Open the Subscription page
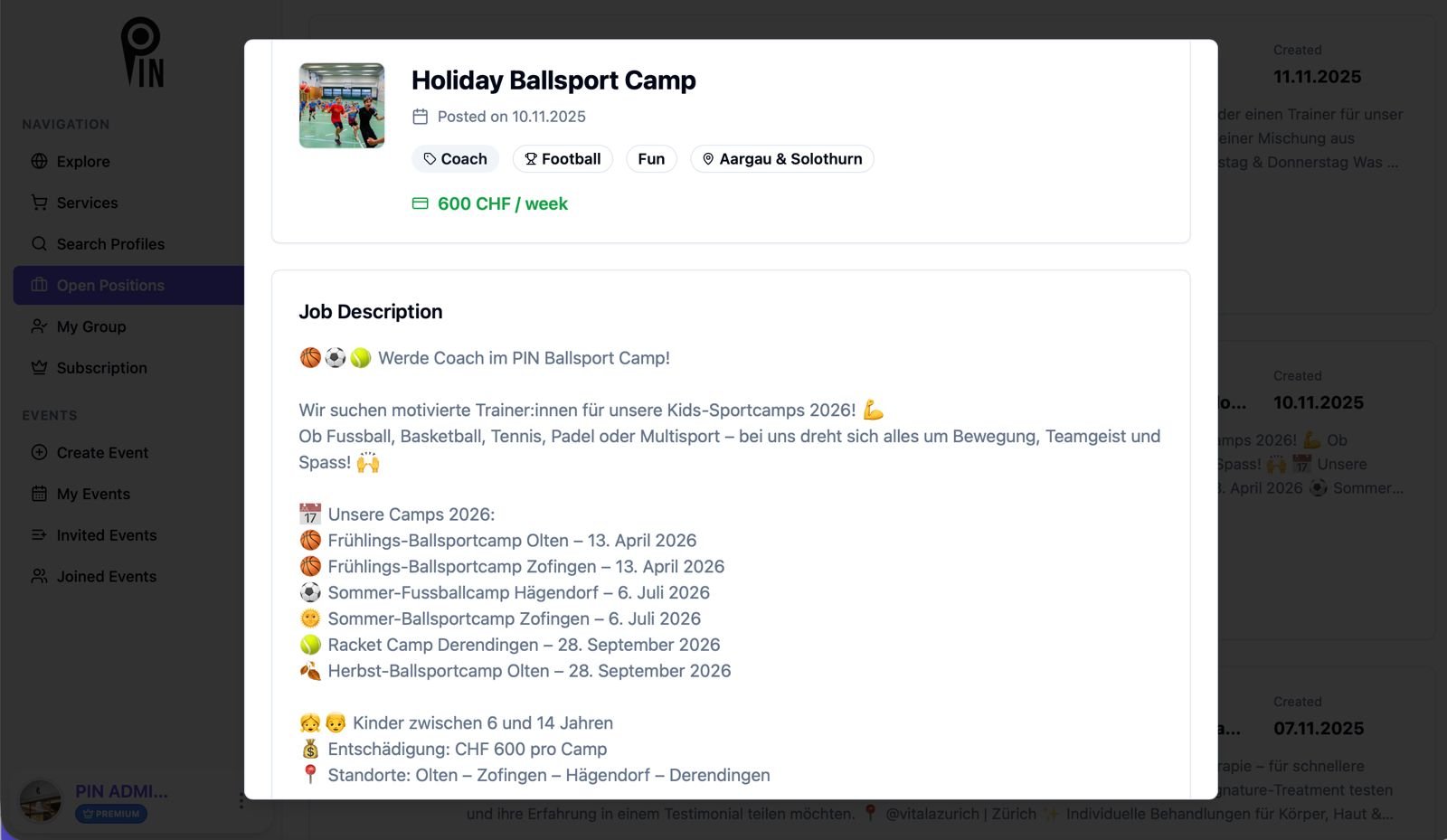The width and height of the screenshot is (1447, 840). pyautogui.click(x=101, y=368)
